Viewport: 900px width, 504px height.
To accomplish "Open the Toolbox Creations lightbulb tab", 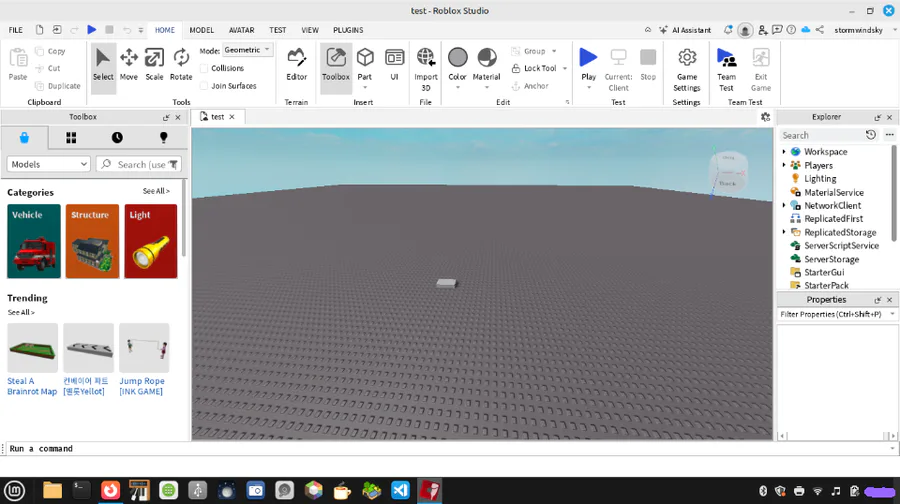I will click(164, 138).
